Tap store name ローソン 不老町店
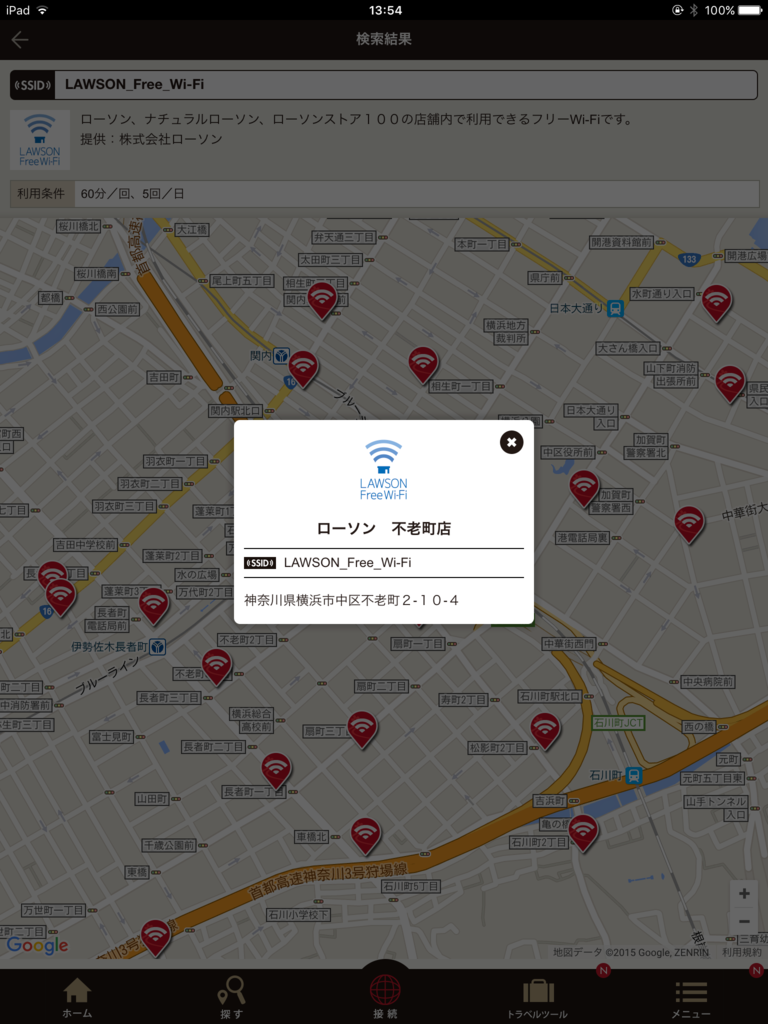This screenshot has width=768, height=1024. click(384, 528)
